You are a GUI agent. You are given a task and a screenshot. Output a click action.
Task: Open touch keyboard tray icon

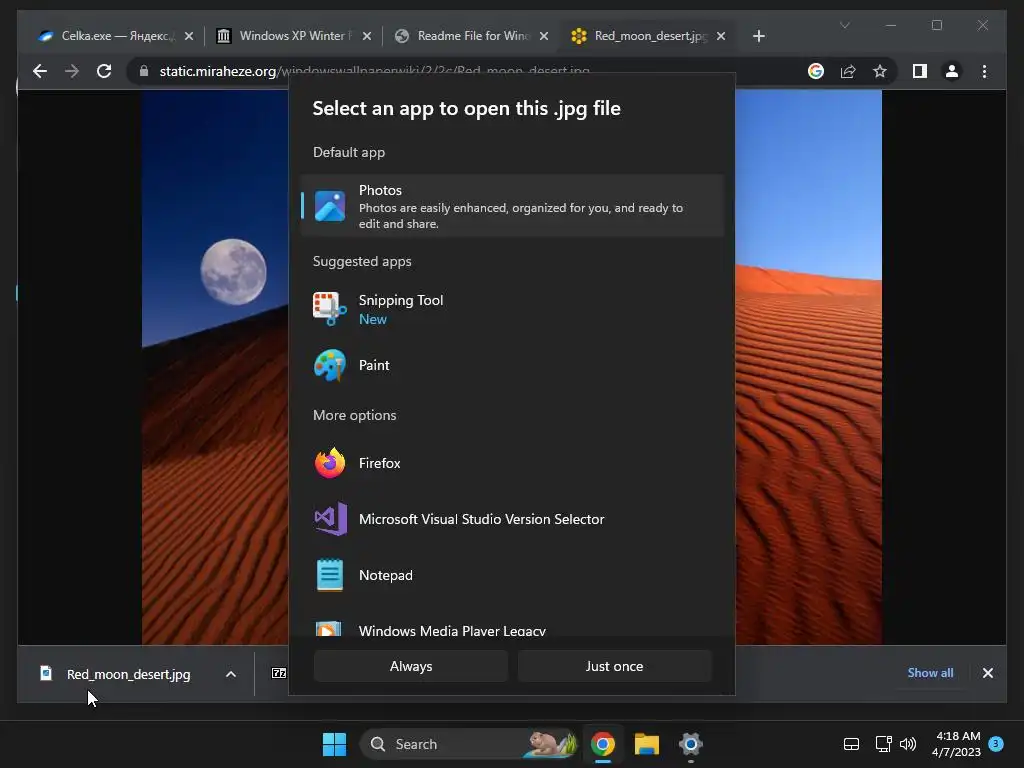(851, 744)
